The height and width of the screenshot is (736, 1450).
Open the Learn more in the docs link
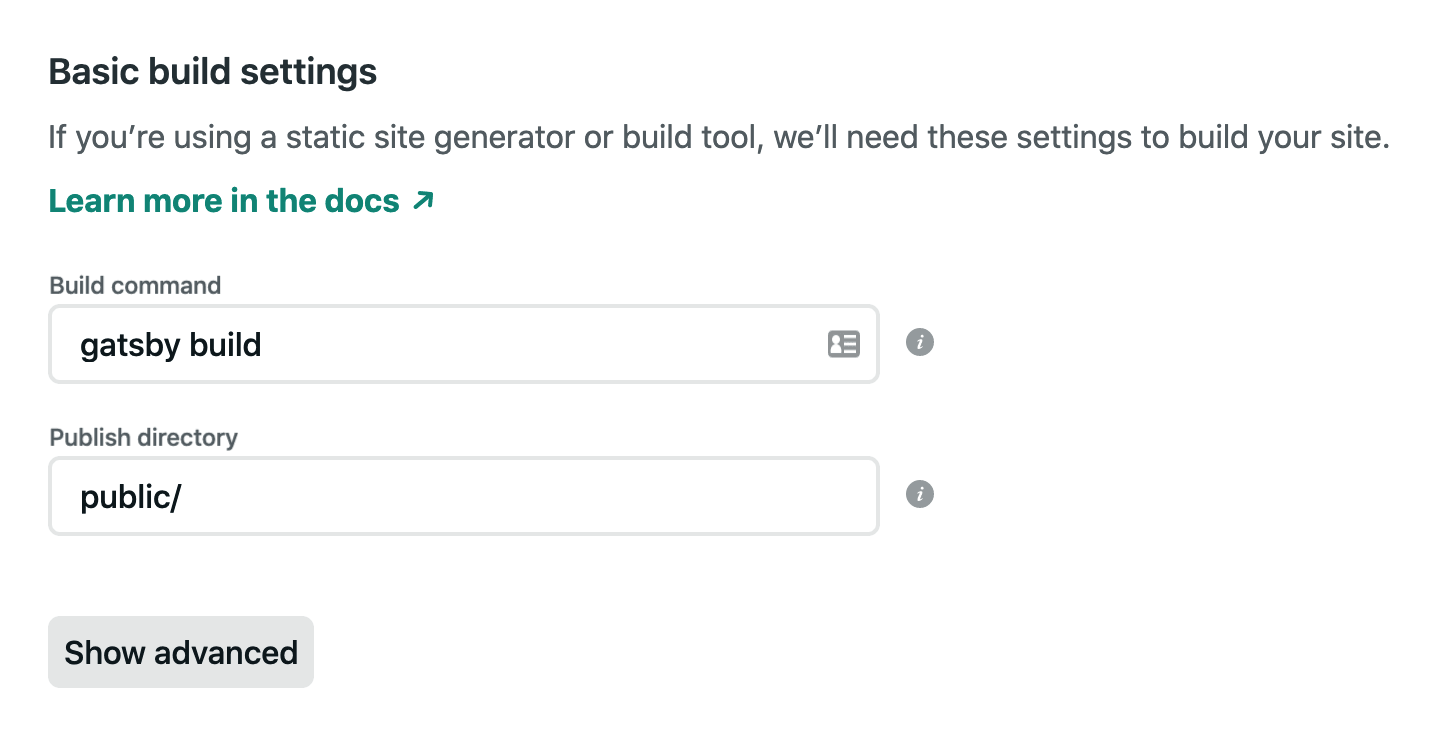241,201
